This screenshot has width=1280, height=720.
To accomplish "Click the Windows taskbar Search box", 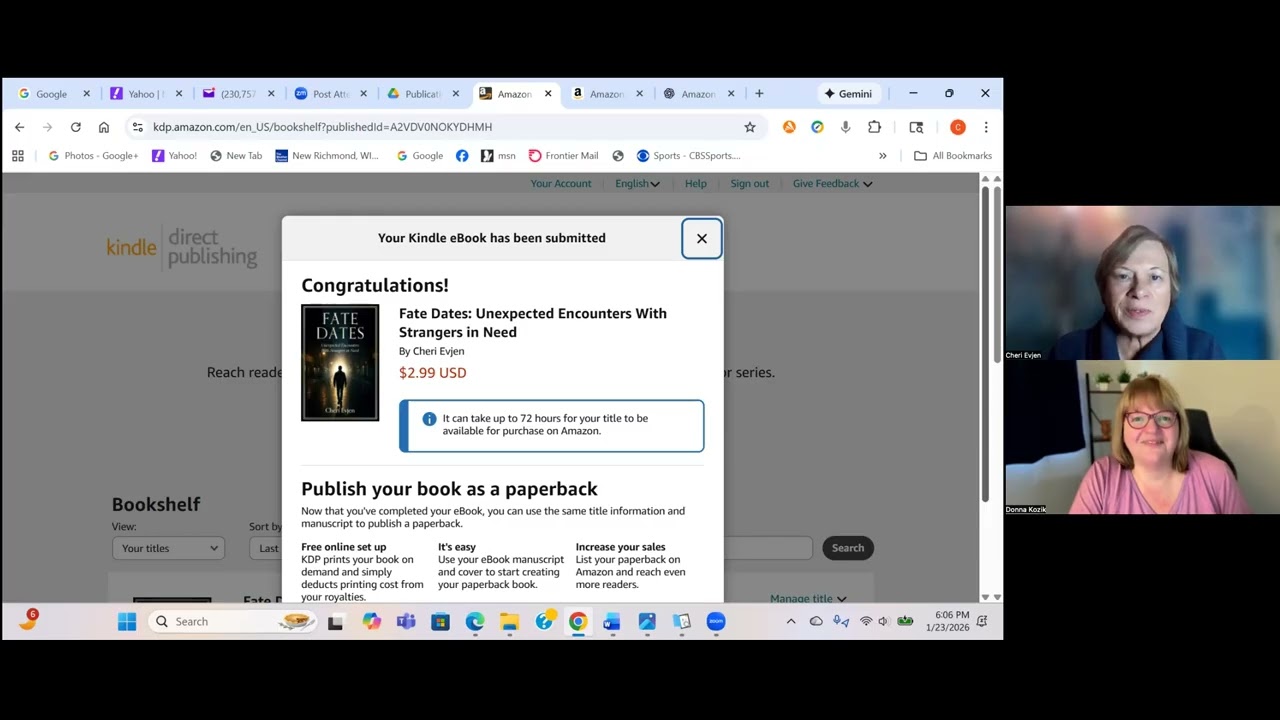I will (233, 621).
